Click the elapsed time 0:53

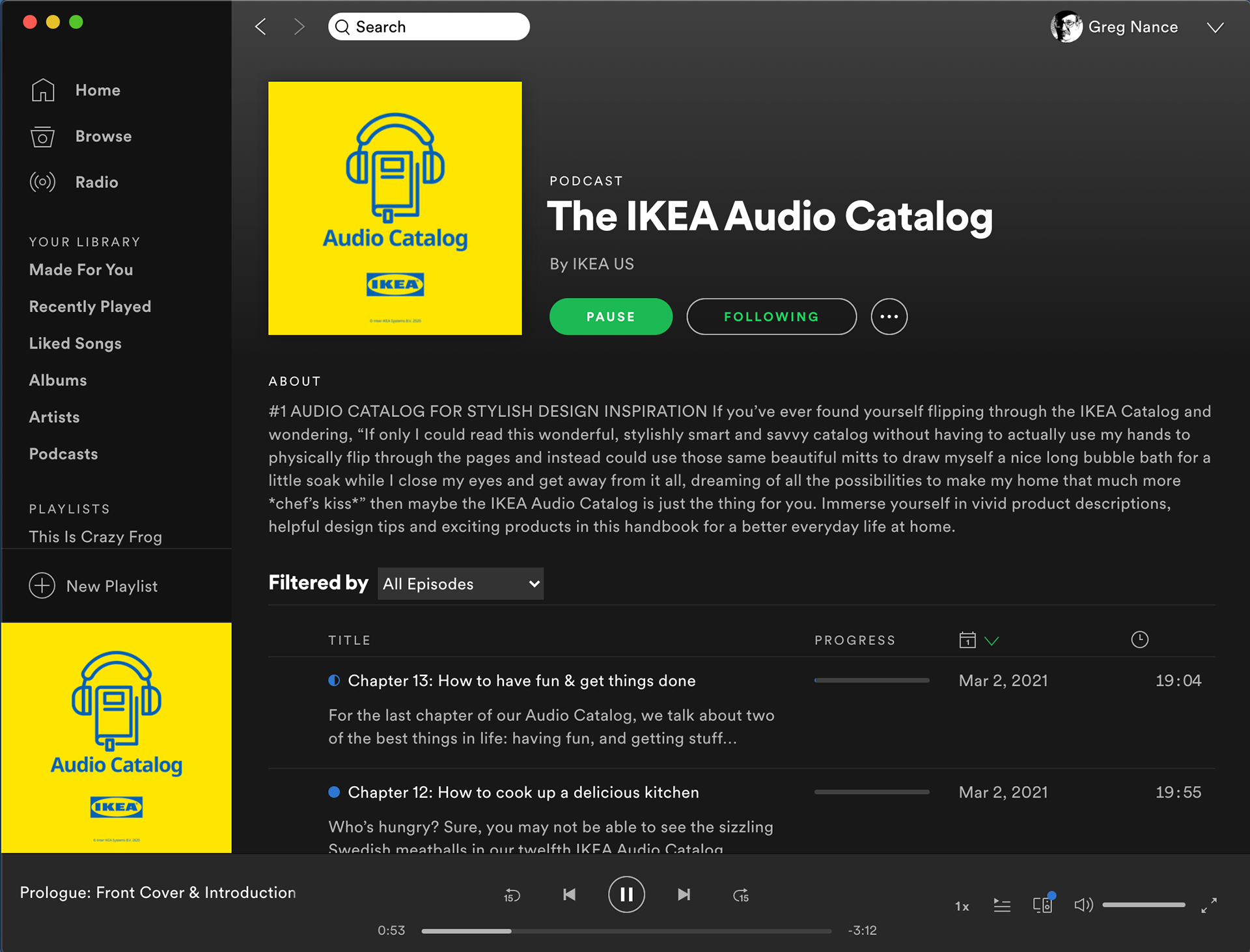[x=391, y=931]
